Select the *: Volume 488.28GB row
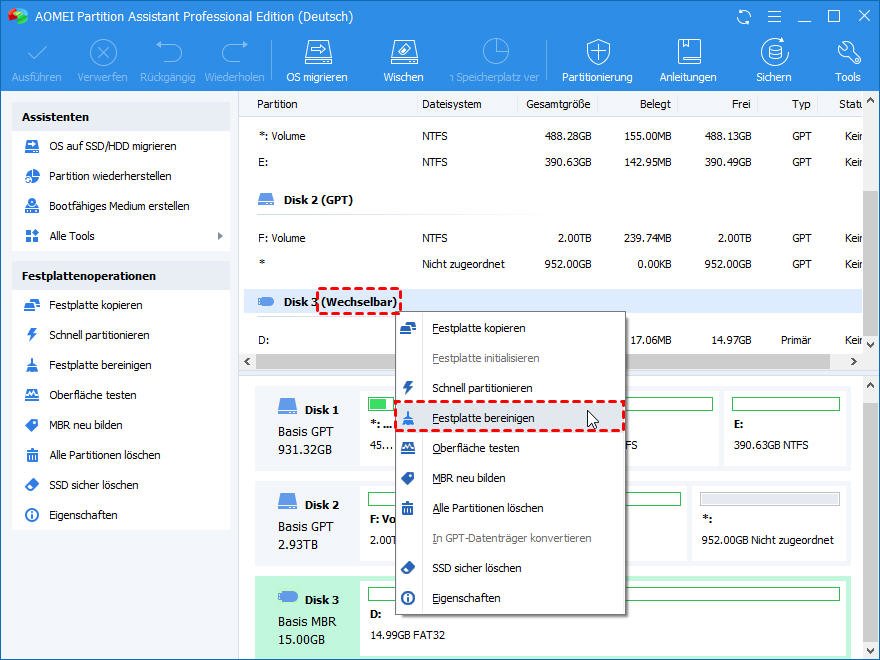 (x=553, y=136)
